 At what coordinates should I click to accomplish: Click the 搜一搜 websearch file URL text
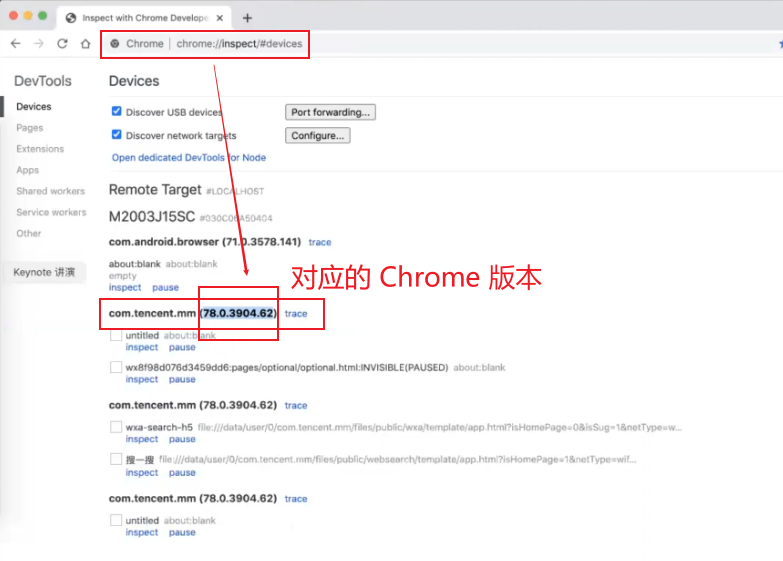point(397,459)
